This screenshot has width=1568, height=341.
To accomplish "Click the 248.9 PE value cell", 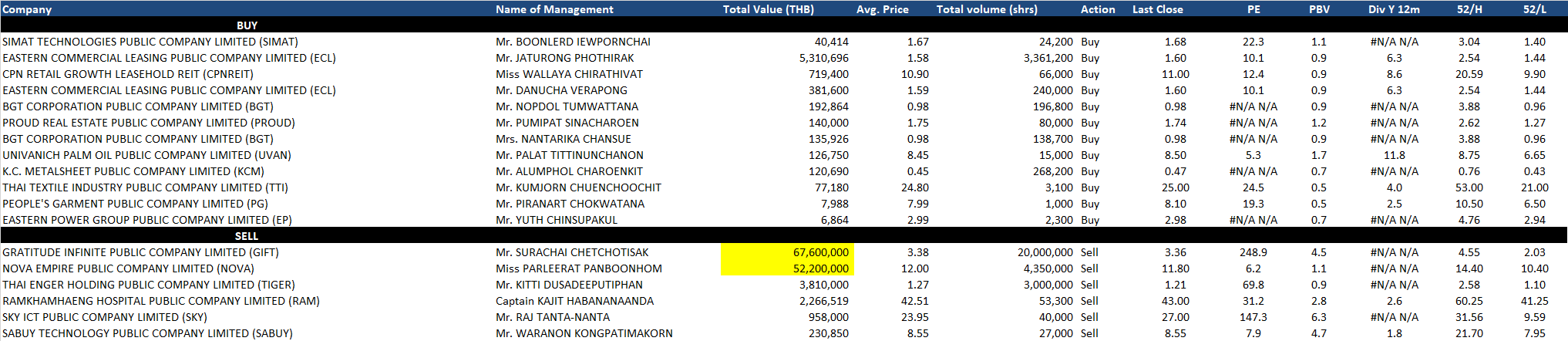I will pyautogui.click(x=1253, y=252).
